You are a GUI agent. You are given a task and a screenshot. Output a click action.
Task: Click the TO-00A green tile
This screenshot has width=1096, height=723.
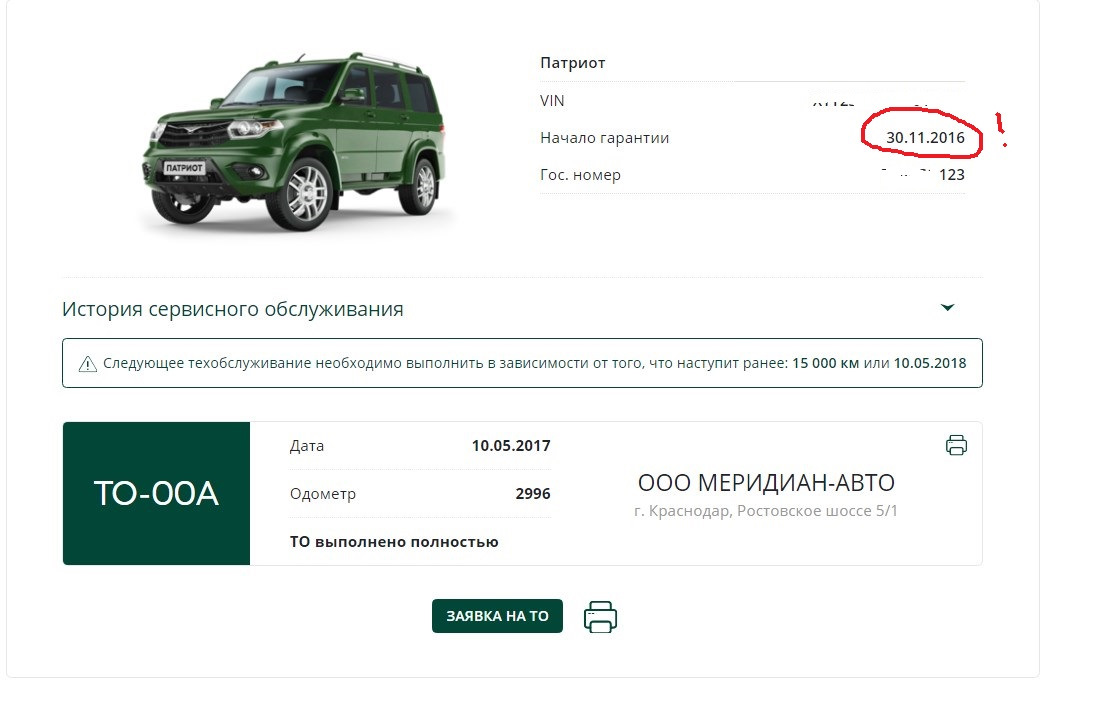pyautogui.click(x=157, y=494)
